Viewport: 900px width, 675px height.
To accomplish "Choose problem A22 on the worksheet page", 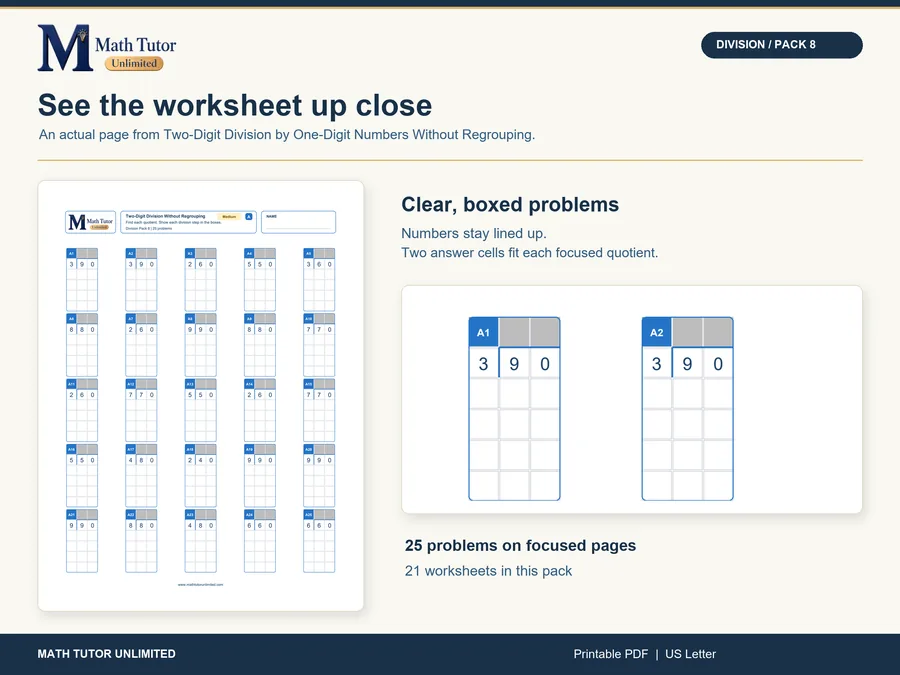I will (x=141, y=541).
